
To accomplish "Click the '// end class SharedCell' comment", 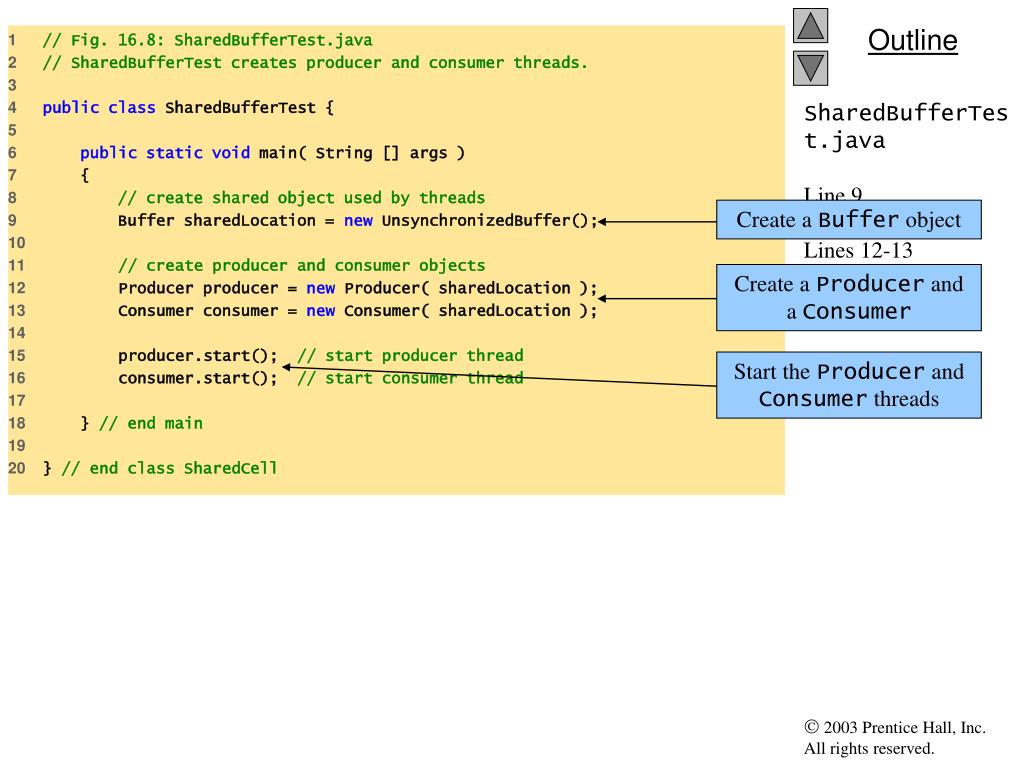I will tap(168, 468).
